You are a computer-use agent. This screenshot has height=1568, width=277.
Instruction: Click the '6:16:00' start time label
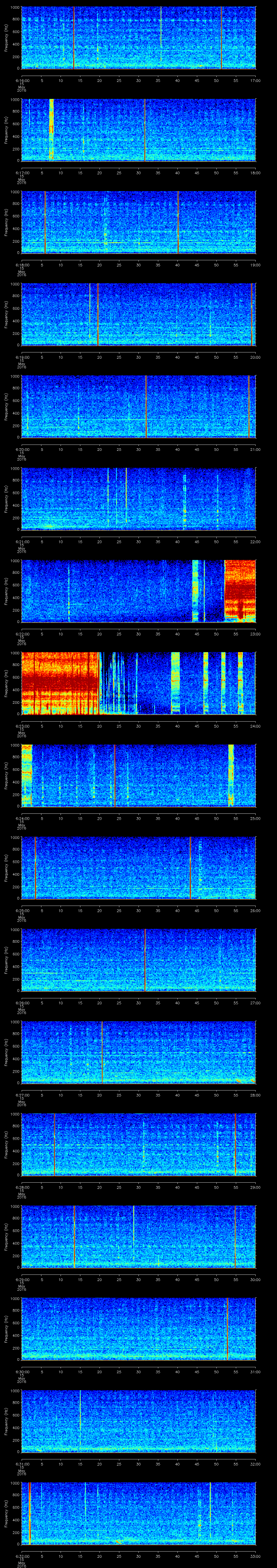[x=22, y=80]
